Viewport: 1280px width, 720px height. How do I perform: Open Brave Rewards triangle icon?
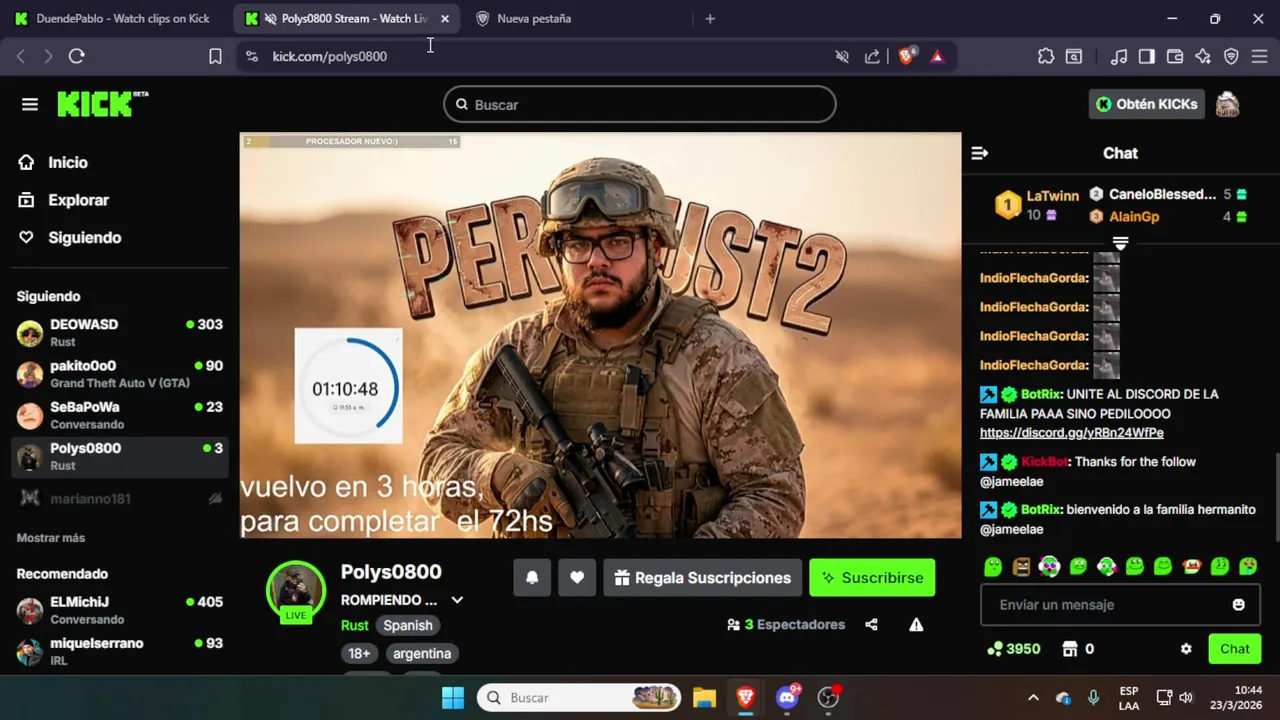(937, 56)
